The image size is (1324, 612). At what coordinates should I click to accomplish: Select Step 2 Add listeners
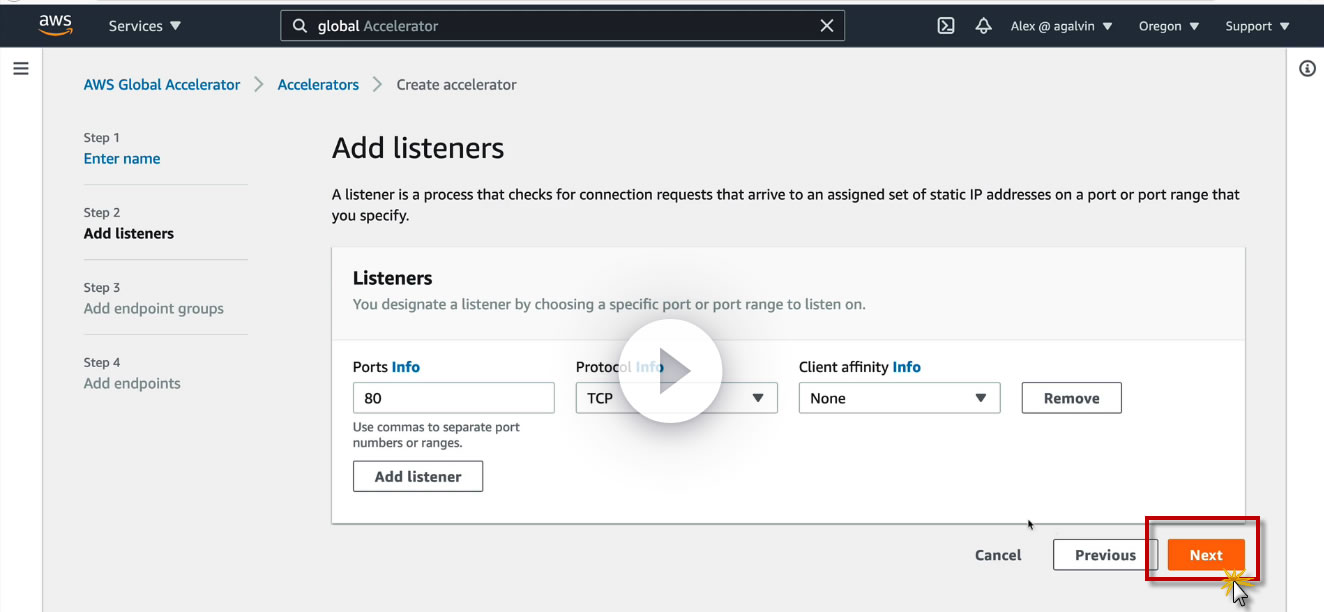129,234
